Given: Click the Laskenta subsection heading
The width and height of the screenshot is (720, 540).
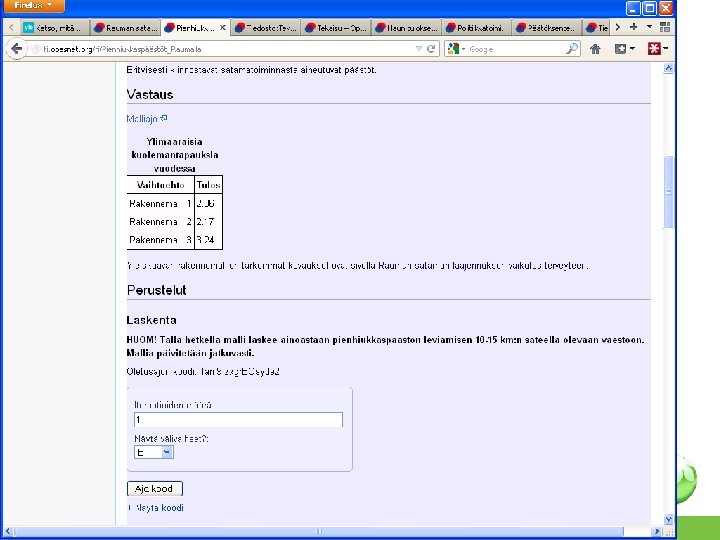Looking at the screenshot, I should point(152,320).
